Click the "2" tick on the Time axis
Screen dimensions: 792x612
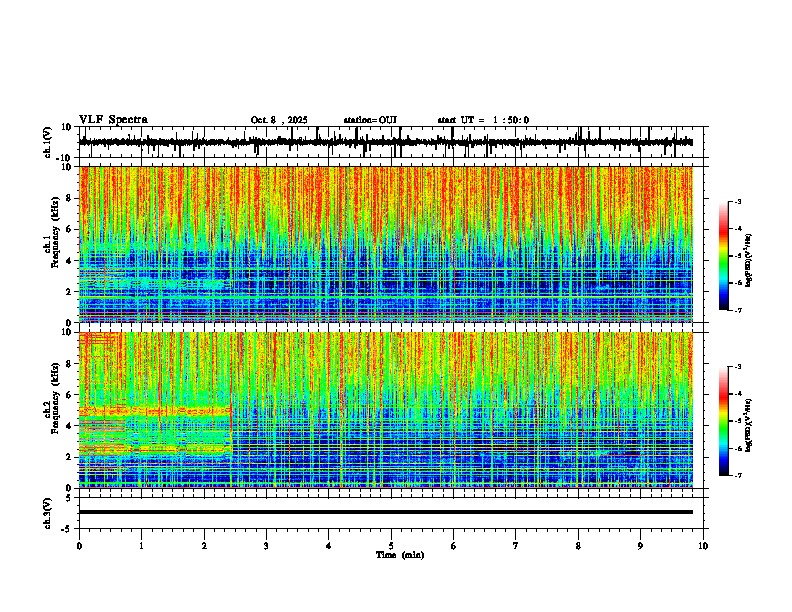pyautogui.click(x=204, y=546)
